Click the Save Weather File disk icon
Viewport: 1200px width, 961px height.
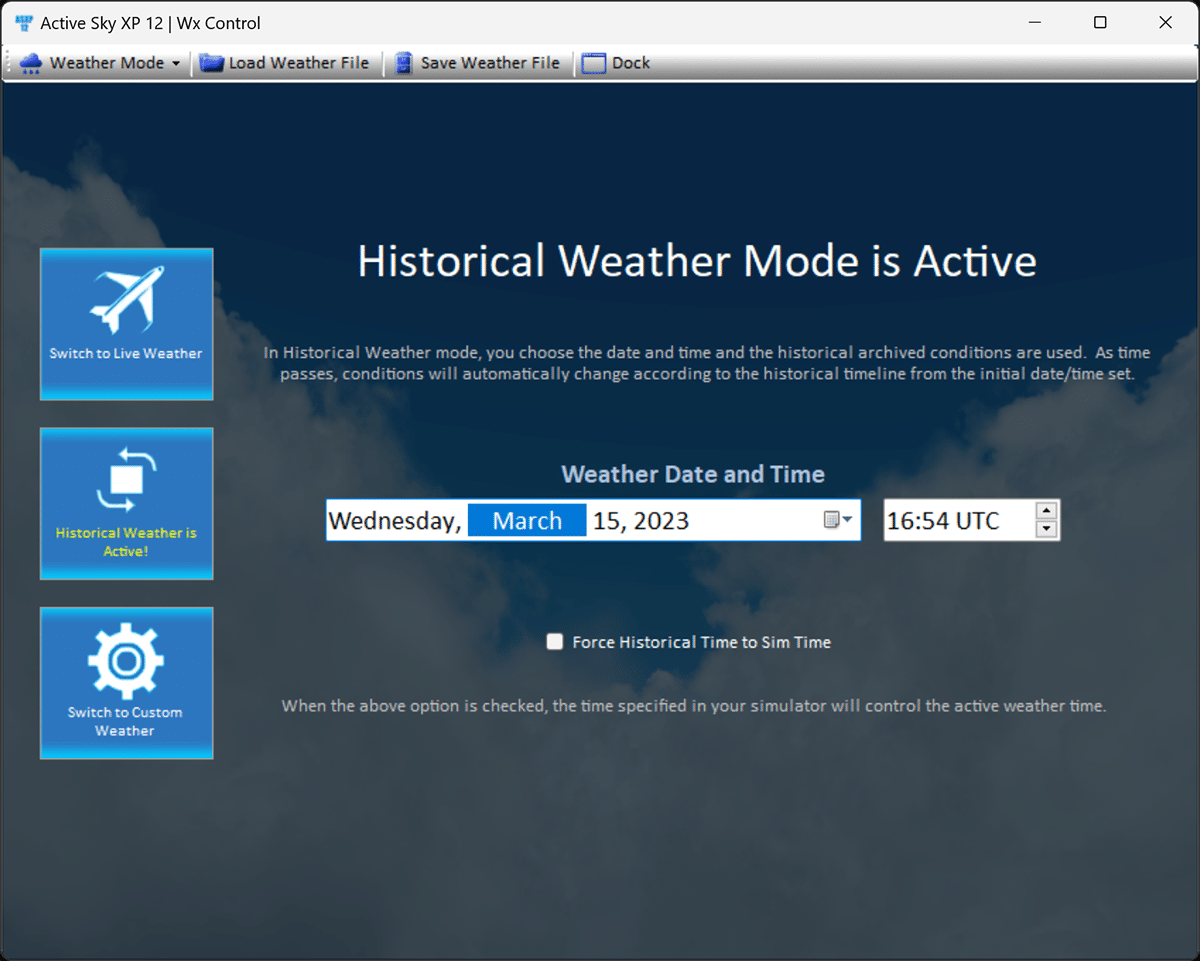click(x=403, y=63)
